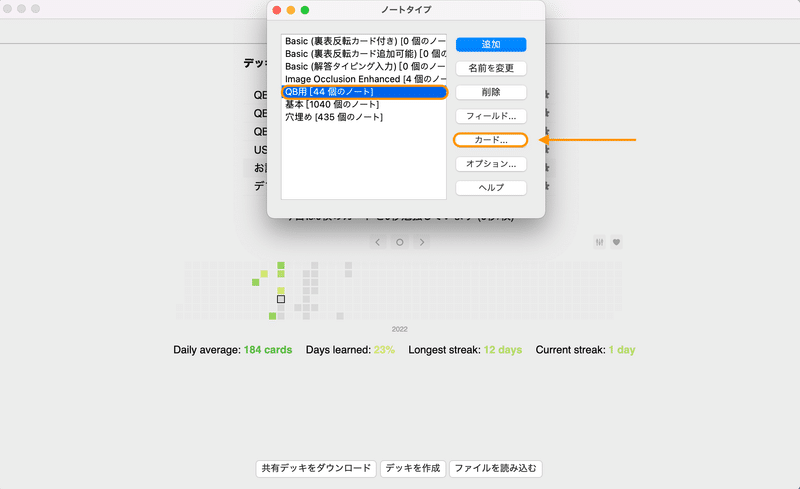
Task: Click the heart icon beside the heatmap
Action: tap(616, 242)
